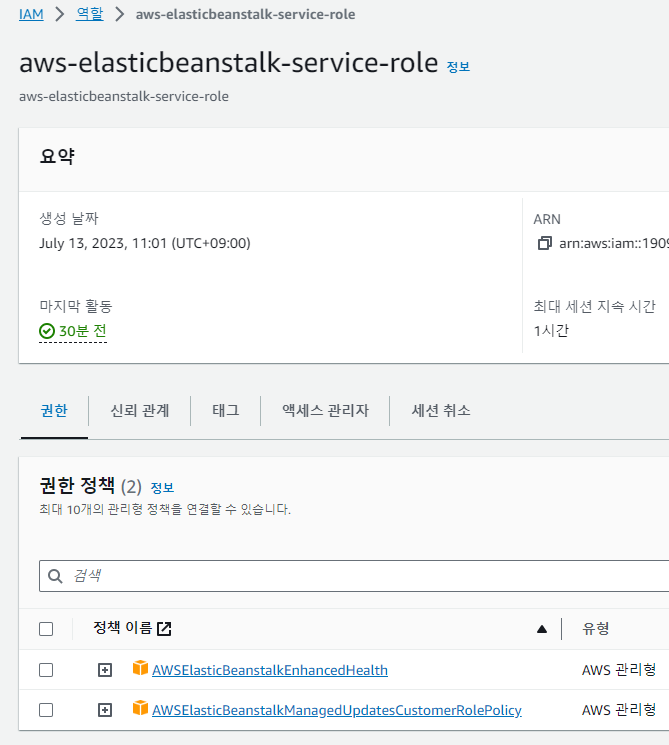Go to IAM breadcrumb link
The height and width of the screenshot is (745, 669).
tap(31, 14)
